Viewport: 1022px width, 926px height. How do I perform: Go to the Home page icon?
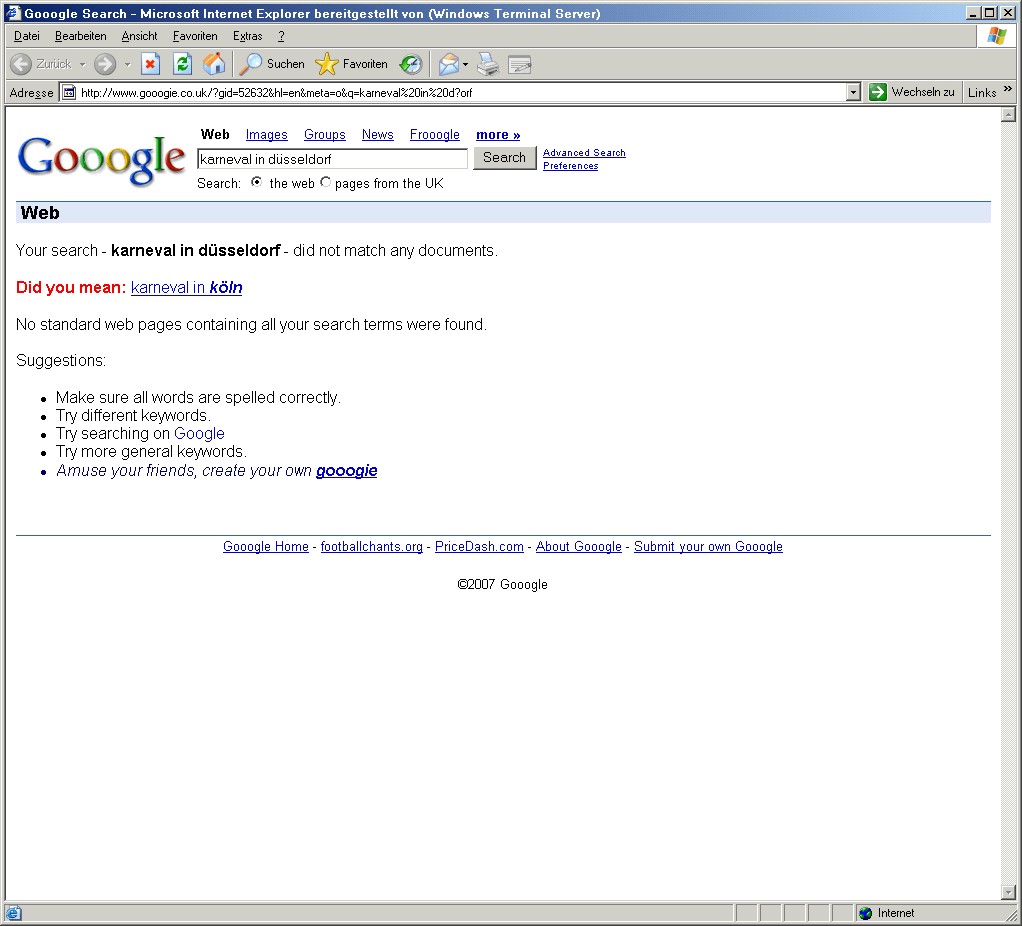point(214,64)
